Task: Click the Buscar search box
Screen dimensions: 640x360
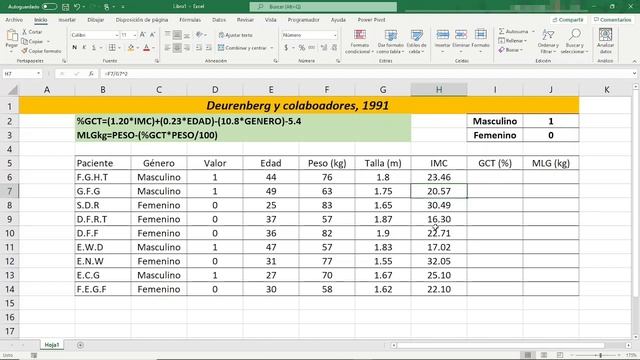Action: tap(323, 7)
